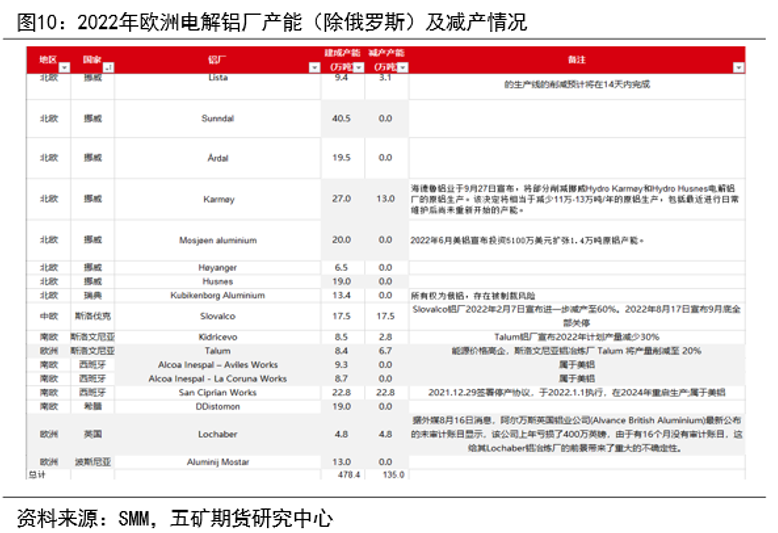Click the 20.0 capacity value for Mosjøen
This screenshot has width=778, height=533.
341,240
